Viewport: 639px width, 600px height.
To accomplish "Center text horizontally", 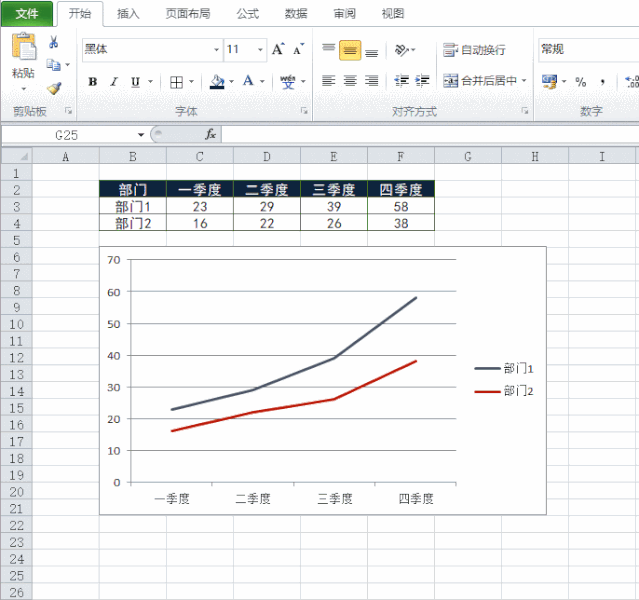I will [350, 81].
